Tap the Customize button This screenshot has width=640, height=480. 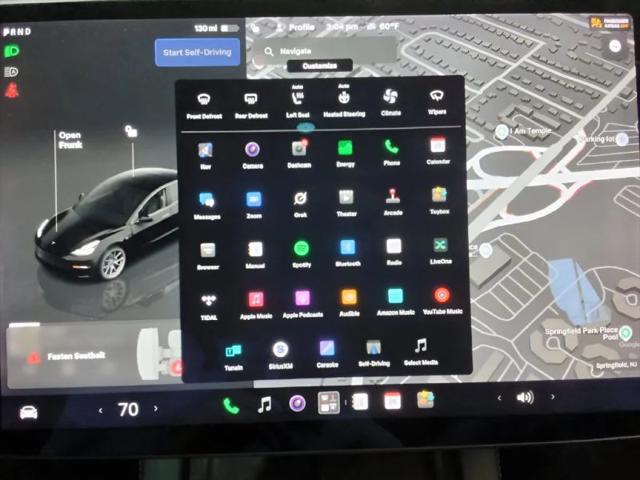[x=320, y=66]
